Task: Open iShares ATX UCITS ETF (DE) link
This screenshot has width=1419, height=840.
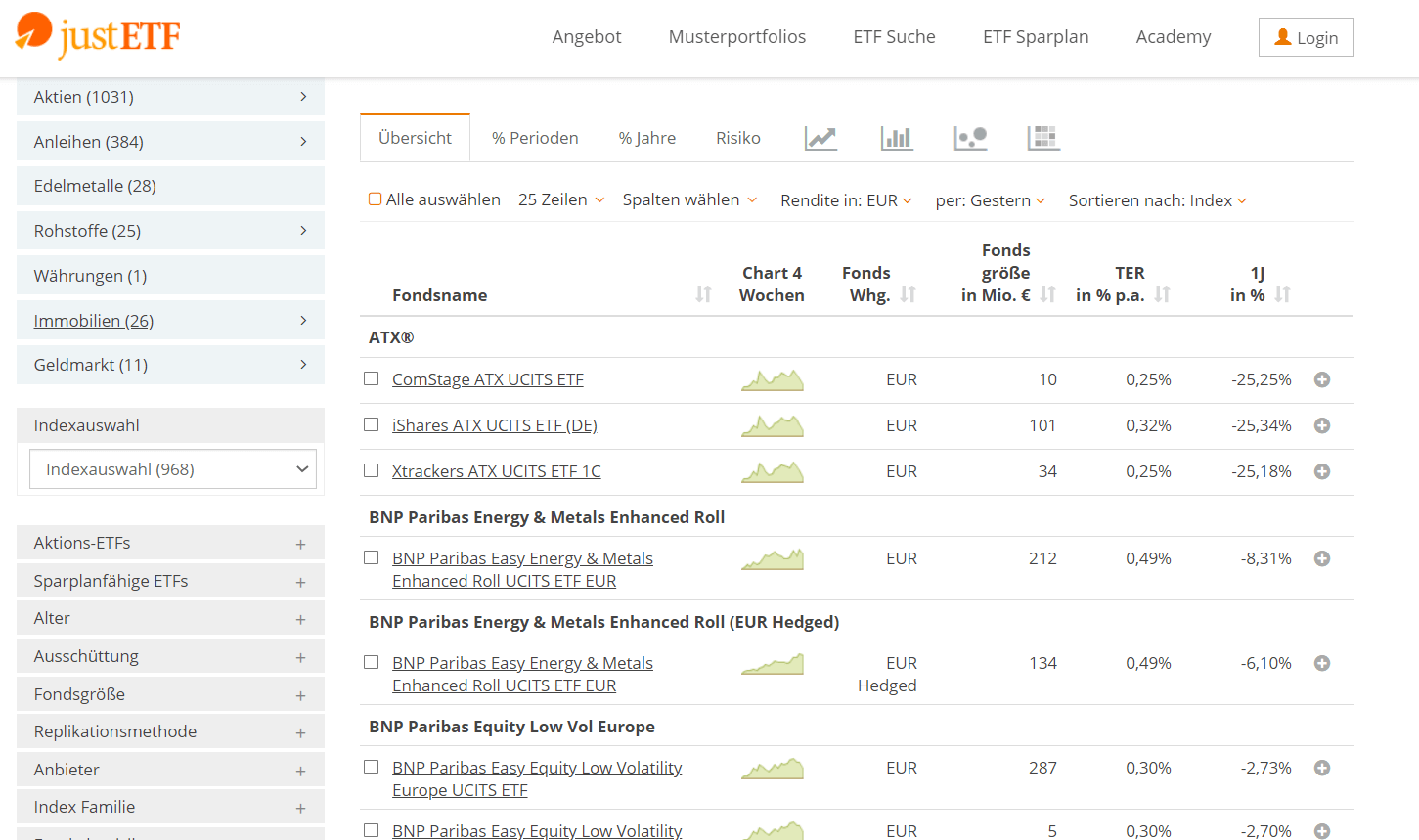Action: pos(495,425)
